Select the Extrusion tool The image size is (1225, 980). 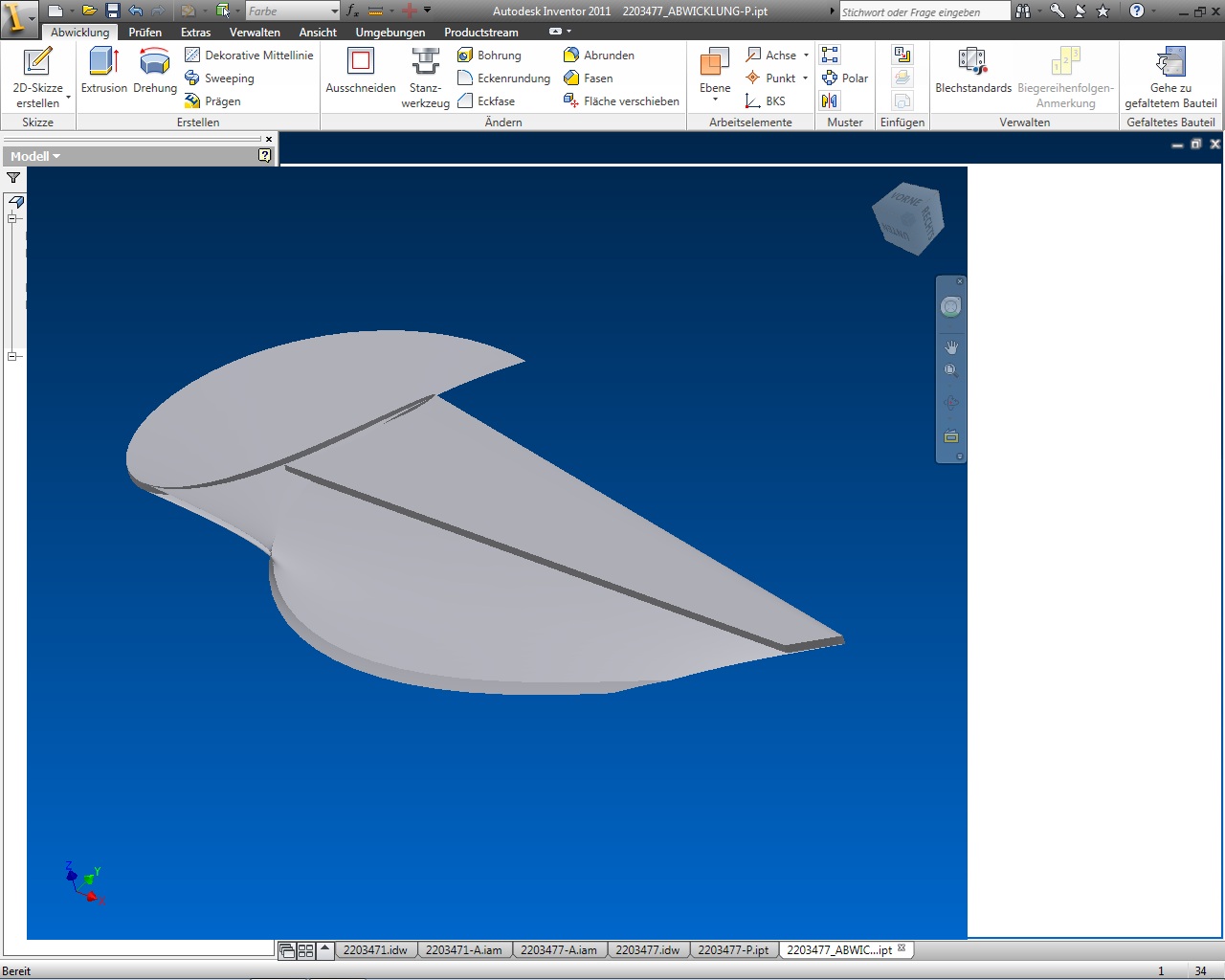104,70
